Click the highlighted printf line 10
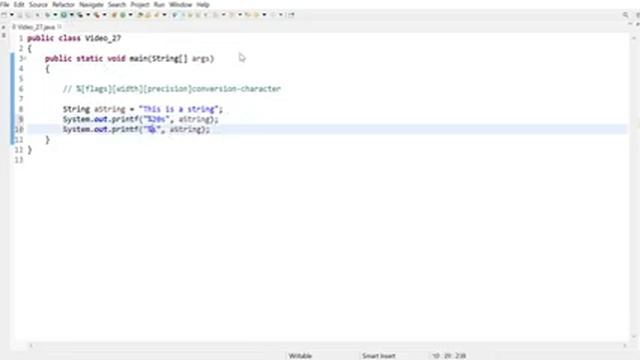The image size is (640, 360). coord(136,129)
